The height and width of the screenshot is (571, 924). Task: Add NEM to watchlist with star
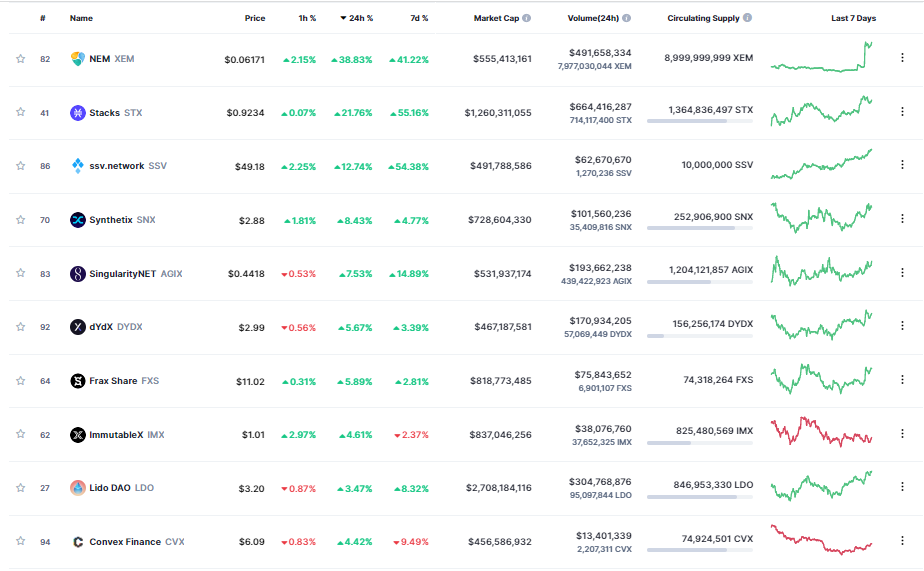pyautogui.click(x=21, y=58)
